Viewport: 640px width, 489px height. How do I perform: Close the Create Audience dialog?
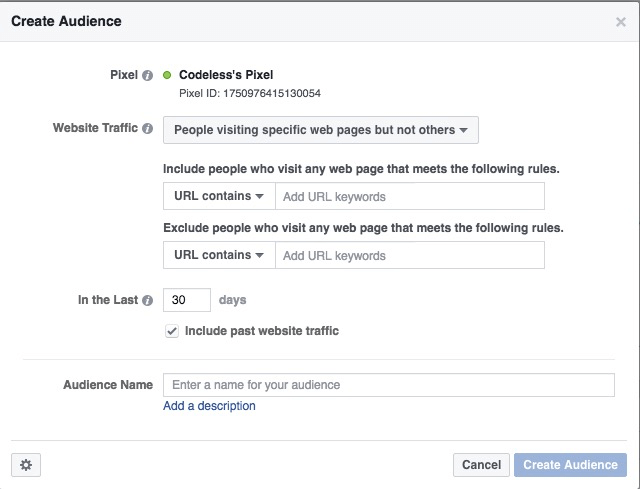(x=621, y=22)
